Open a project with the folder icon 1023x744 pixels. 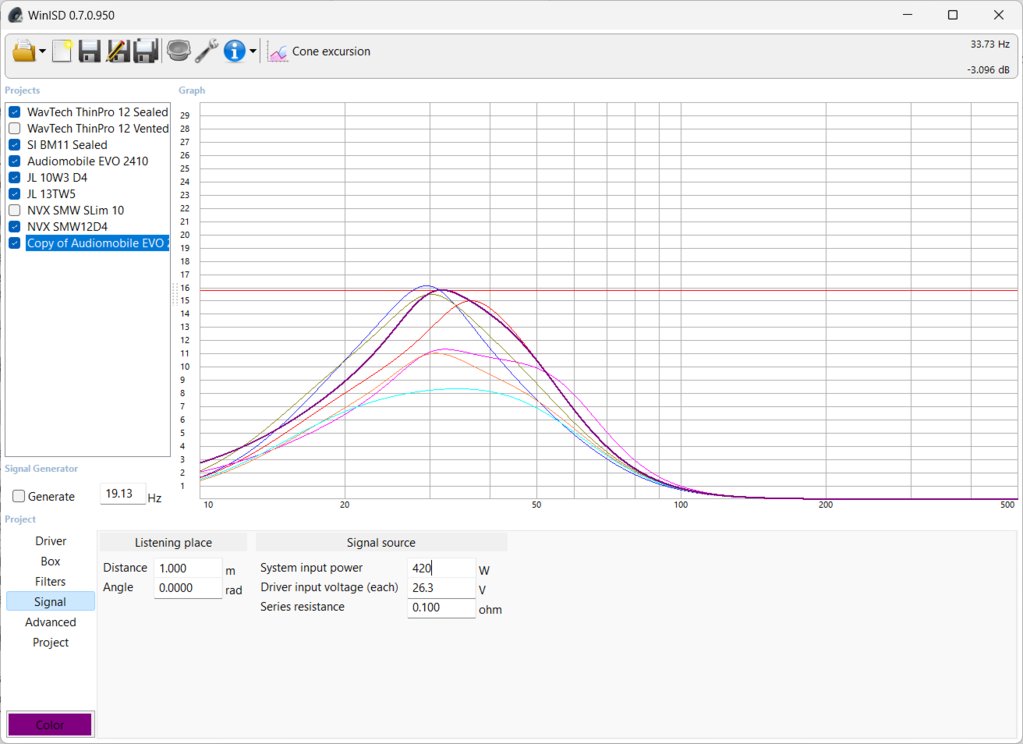click(24, 51)
